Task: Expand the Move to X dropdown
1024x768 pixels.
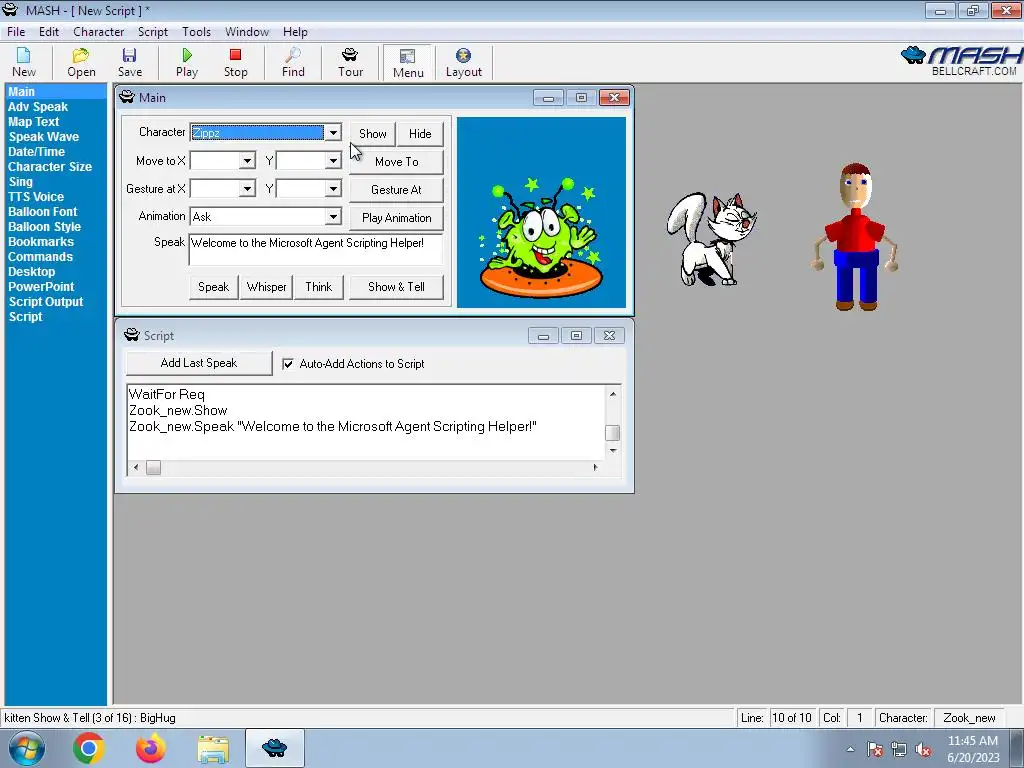Action: [x=247, y=161]
